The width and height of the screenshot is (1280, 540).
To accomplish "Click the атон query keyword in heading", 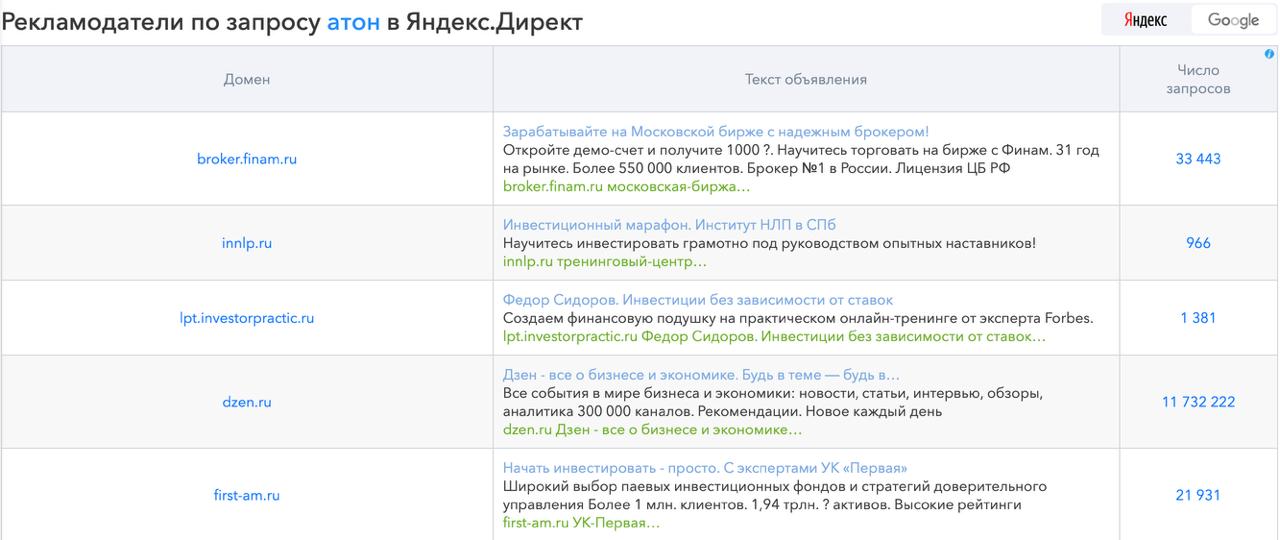I will pos(353,22).
